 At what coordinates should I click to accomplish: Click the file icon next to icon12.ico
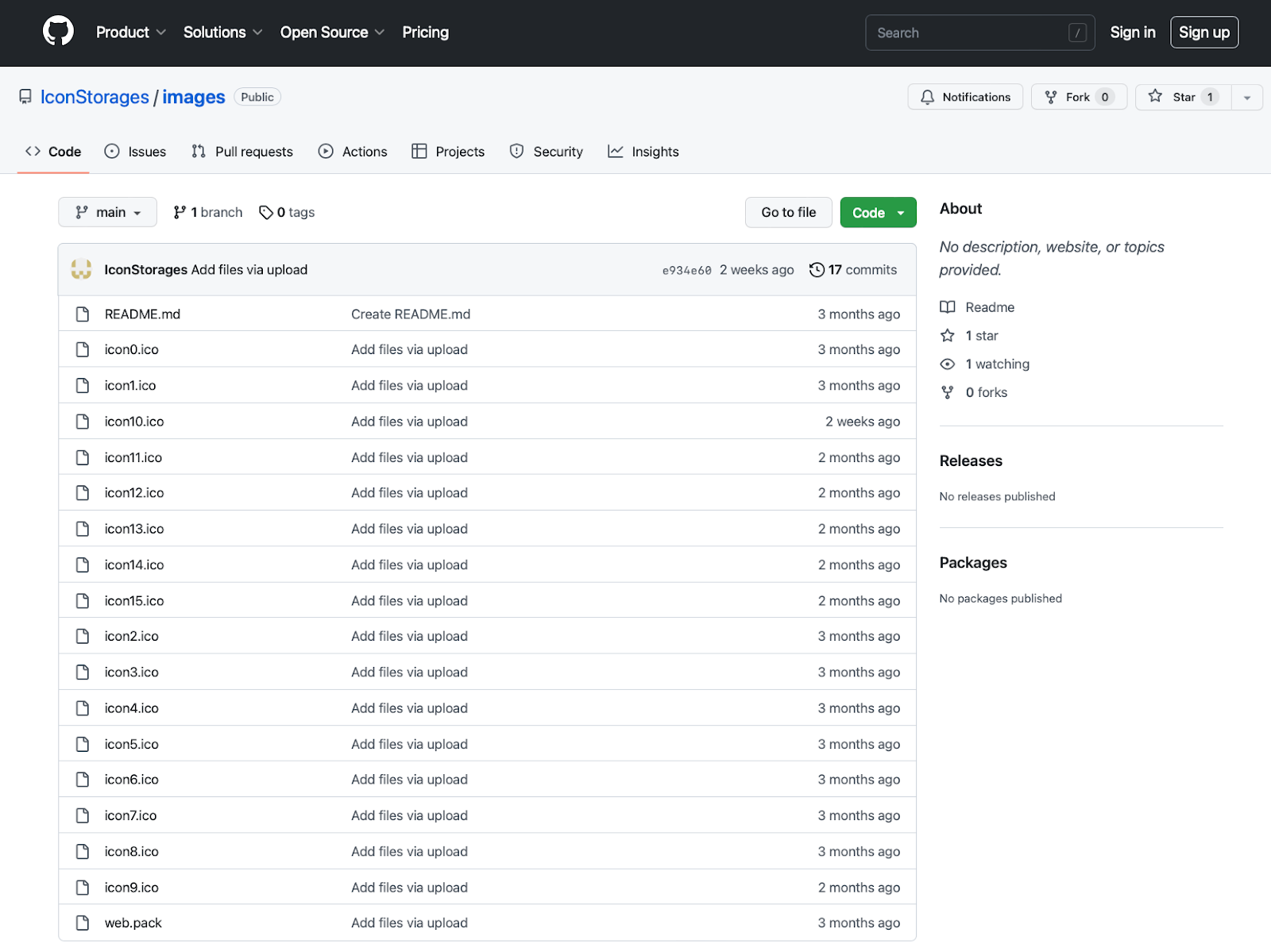click(83, 493)
